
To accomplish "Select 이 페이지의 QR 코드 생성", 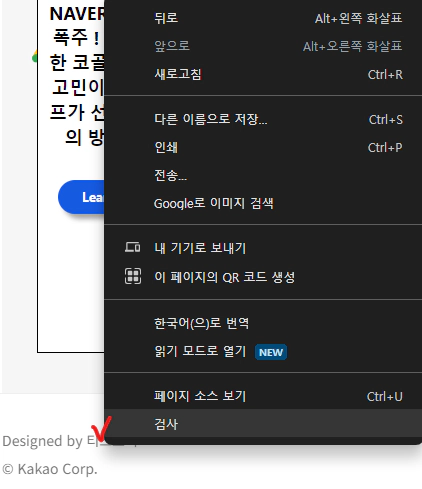I will tap(263, 277).
